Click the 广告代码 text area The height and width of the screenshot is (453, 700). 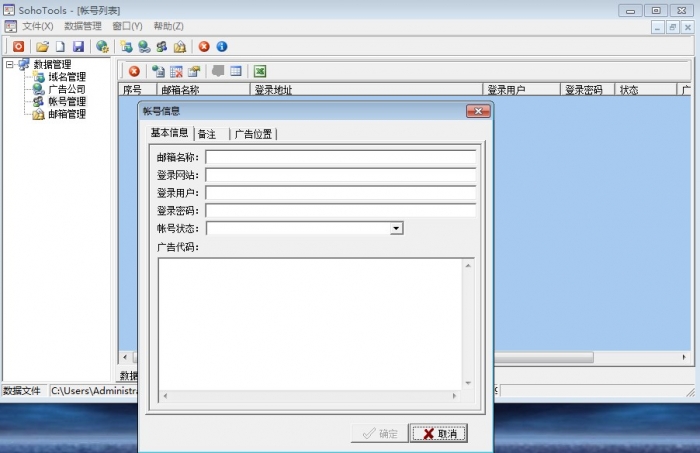pos(310,322)
